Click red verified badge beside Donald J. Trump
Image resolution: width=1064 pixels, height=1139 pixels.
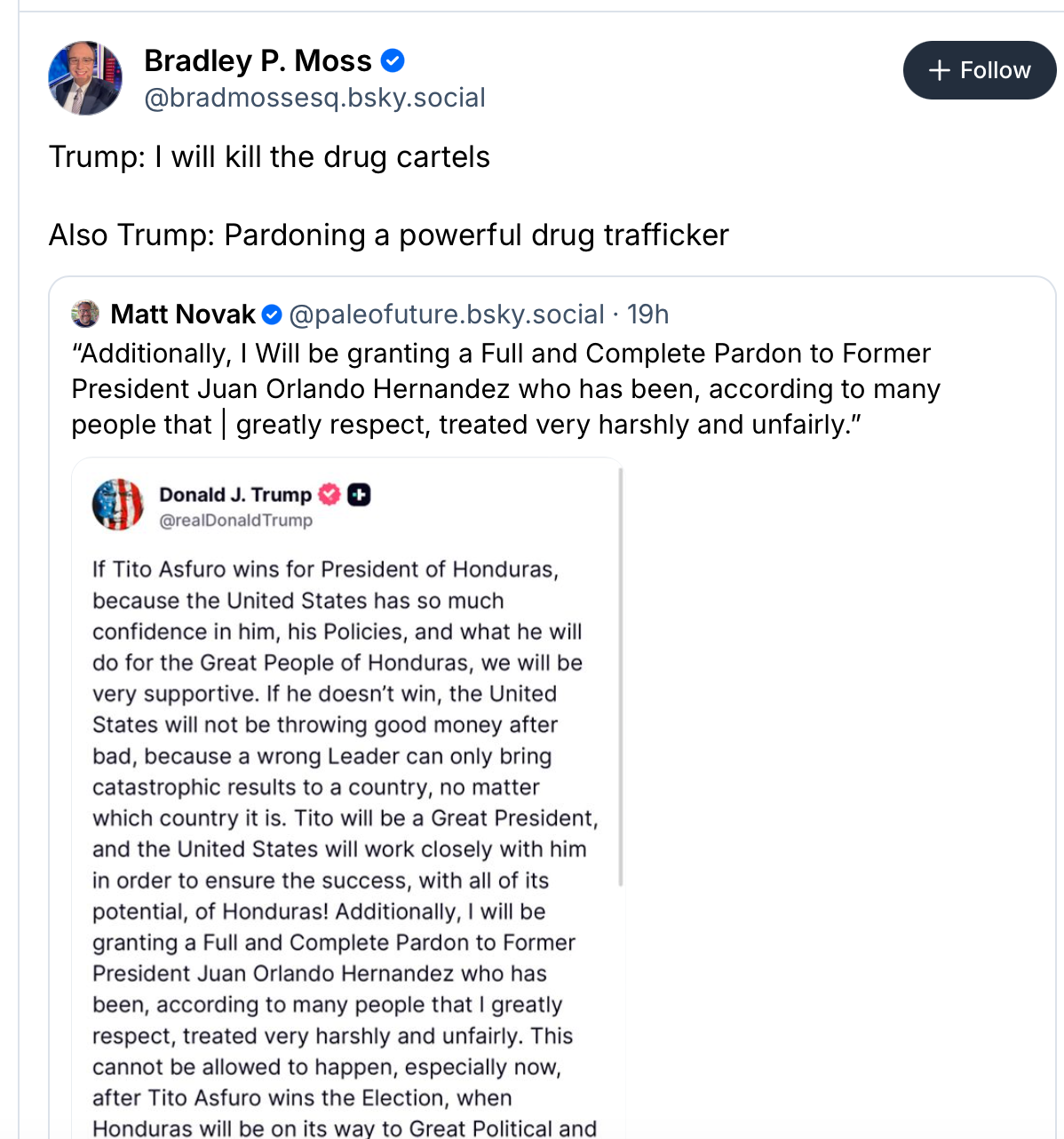[x=330, y=494]
